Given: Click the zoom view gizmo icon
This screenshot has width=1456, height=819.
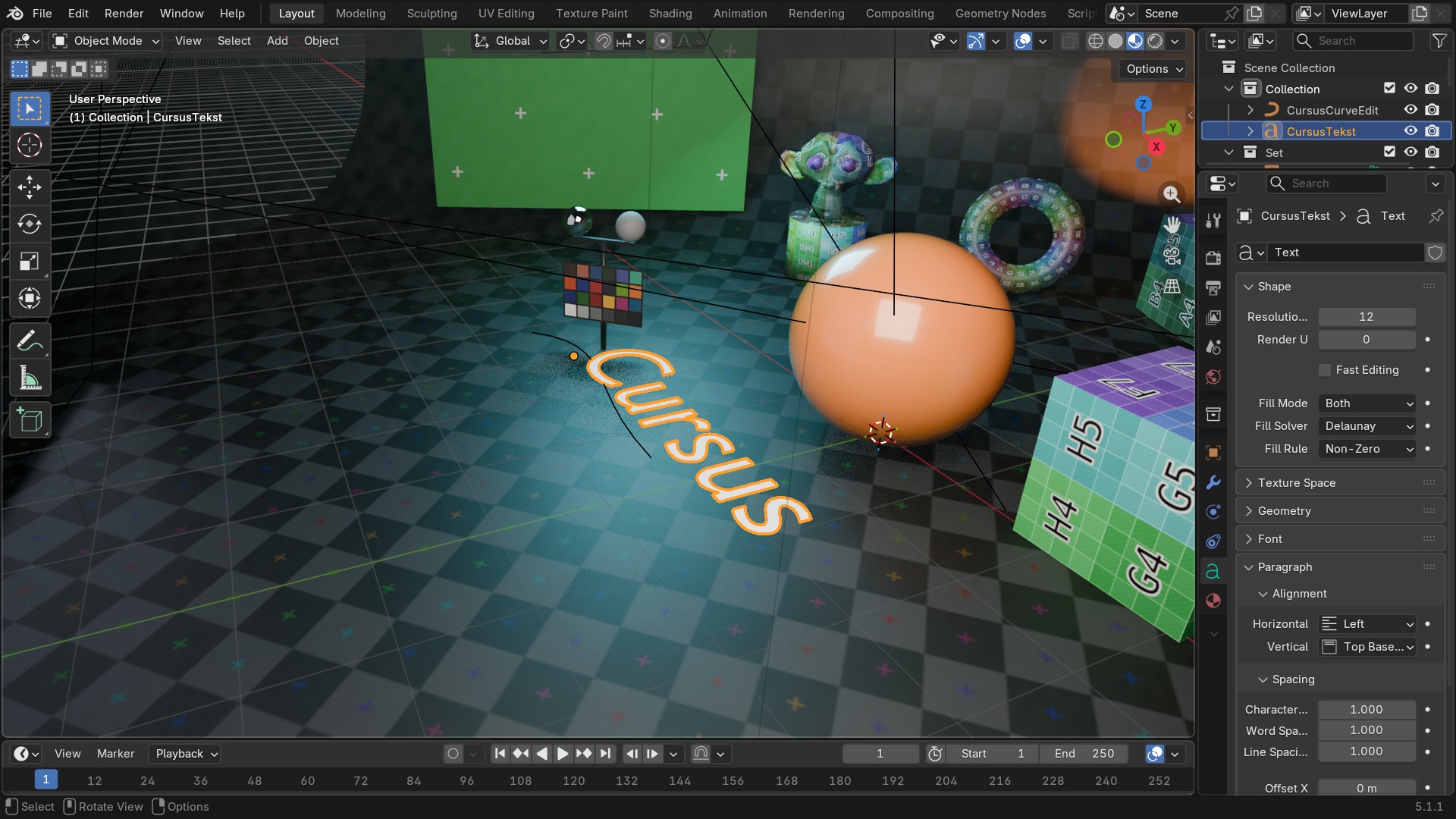Looking at the screenshot, I should click(x=1172, y=194).
